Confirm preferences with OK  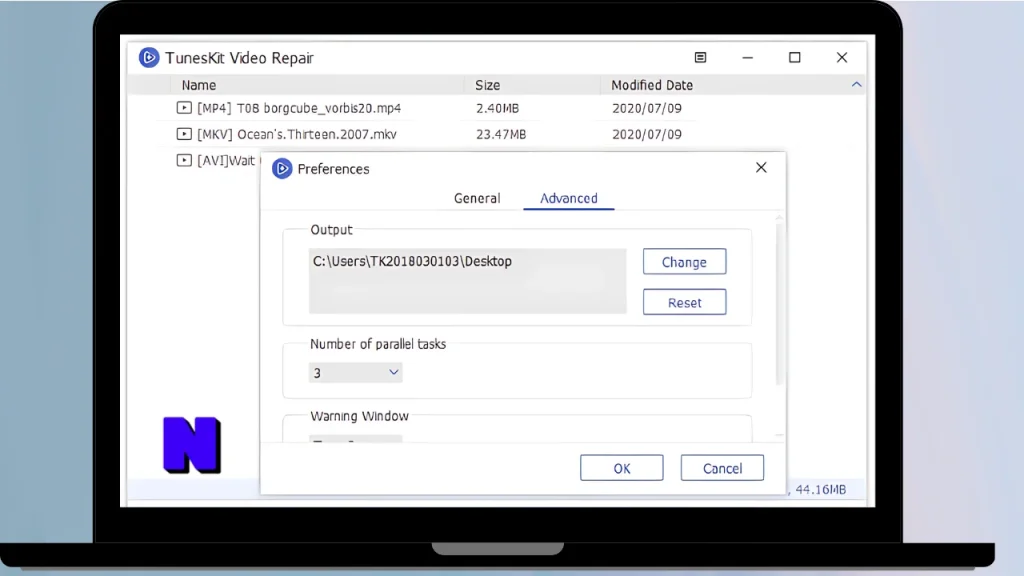pyautogui.click(x=622, y=468)
